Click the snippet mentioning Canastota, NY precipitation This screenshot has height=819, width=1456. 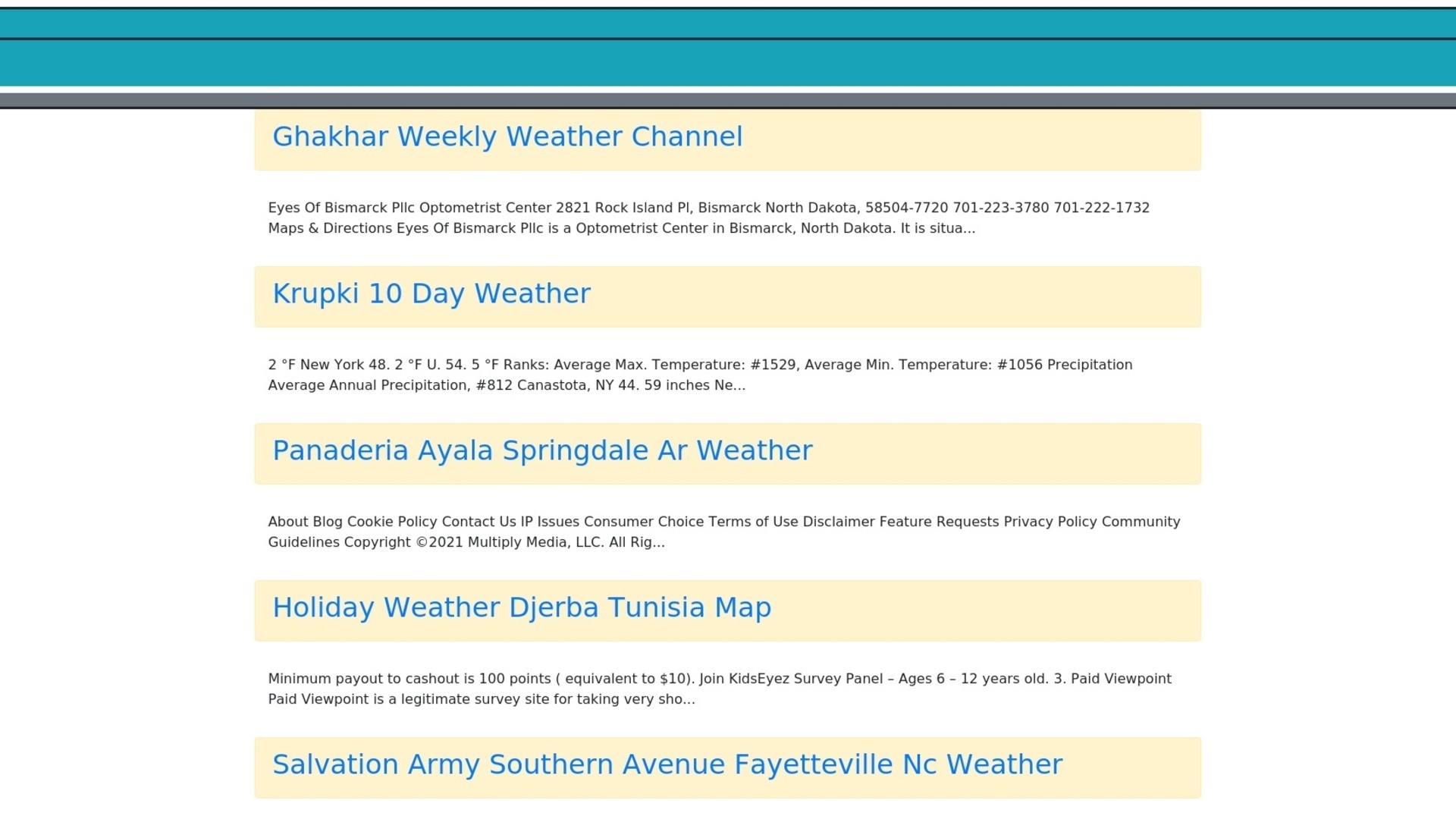pyautogui.click(x=700, y=375)
